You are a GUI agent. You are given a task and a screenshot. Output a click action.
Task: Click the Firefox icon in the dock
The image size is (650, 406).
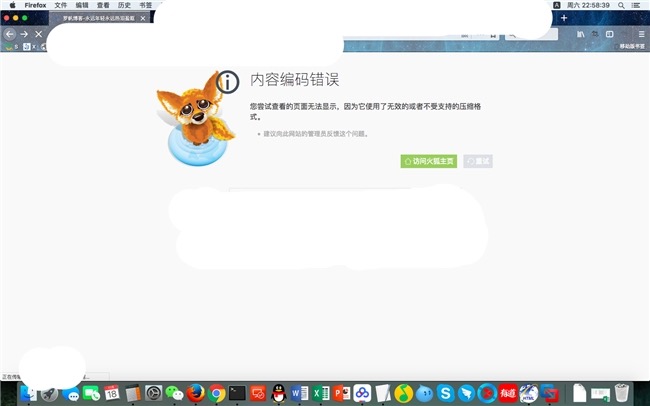(195, 393)
